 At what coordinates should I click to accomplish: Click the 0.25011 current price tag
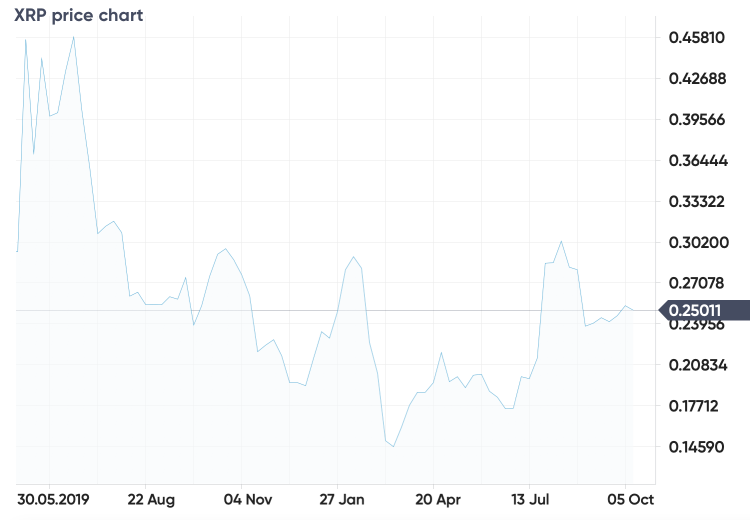click(704, 310)
